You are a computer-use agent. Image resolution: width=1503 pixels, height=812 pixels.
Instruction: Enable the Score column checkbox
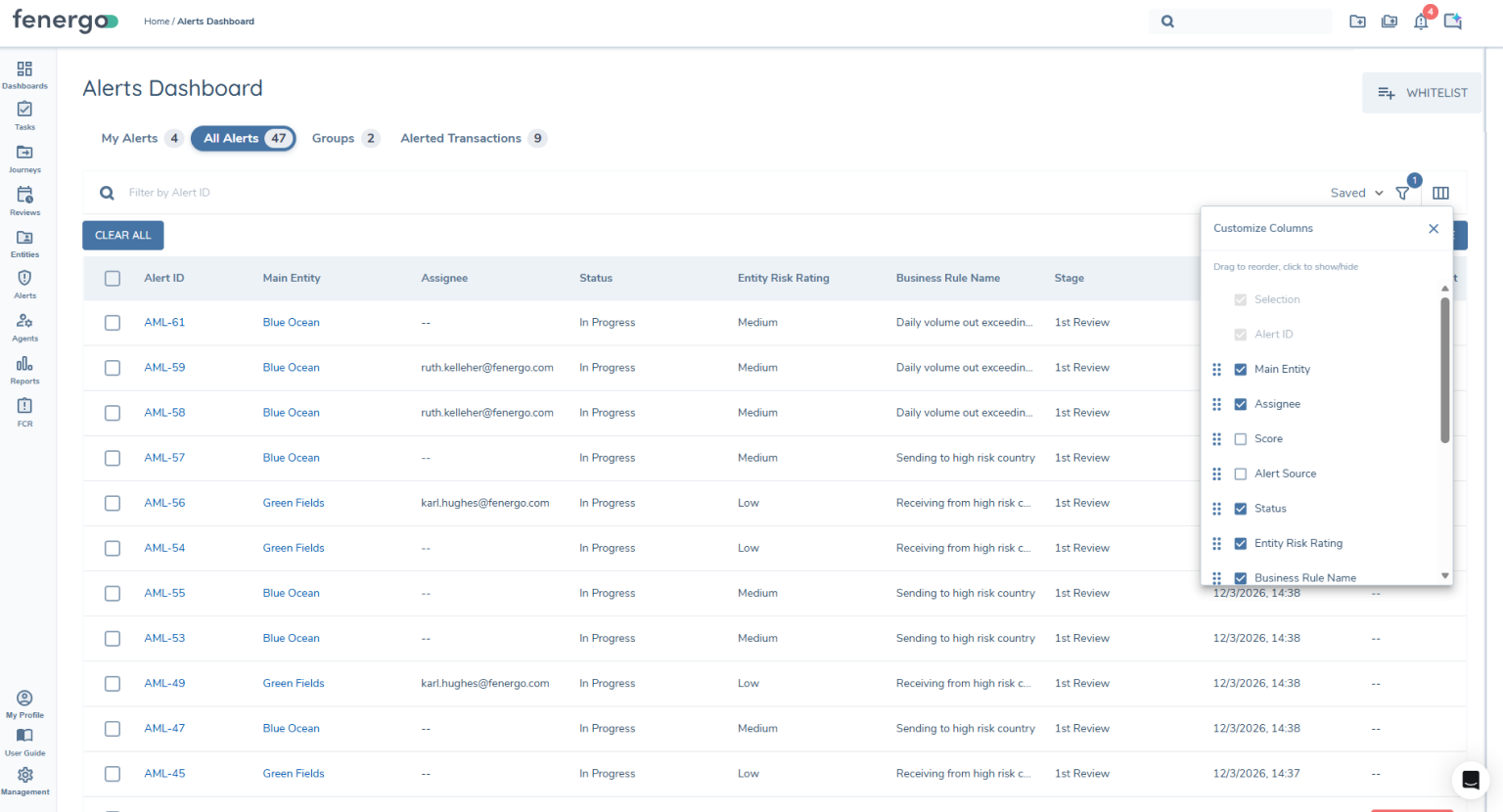(x=1240, y=438)
